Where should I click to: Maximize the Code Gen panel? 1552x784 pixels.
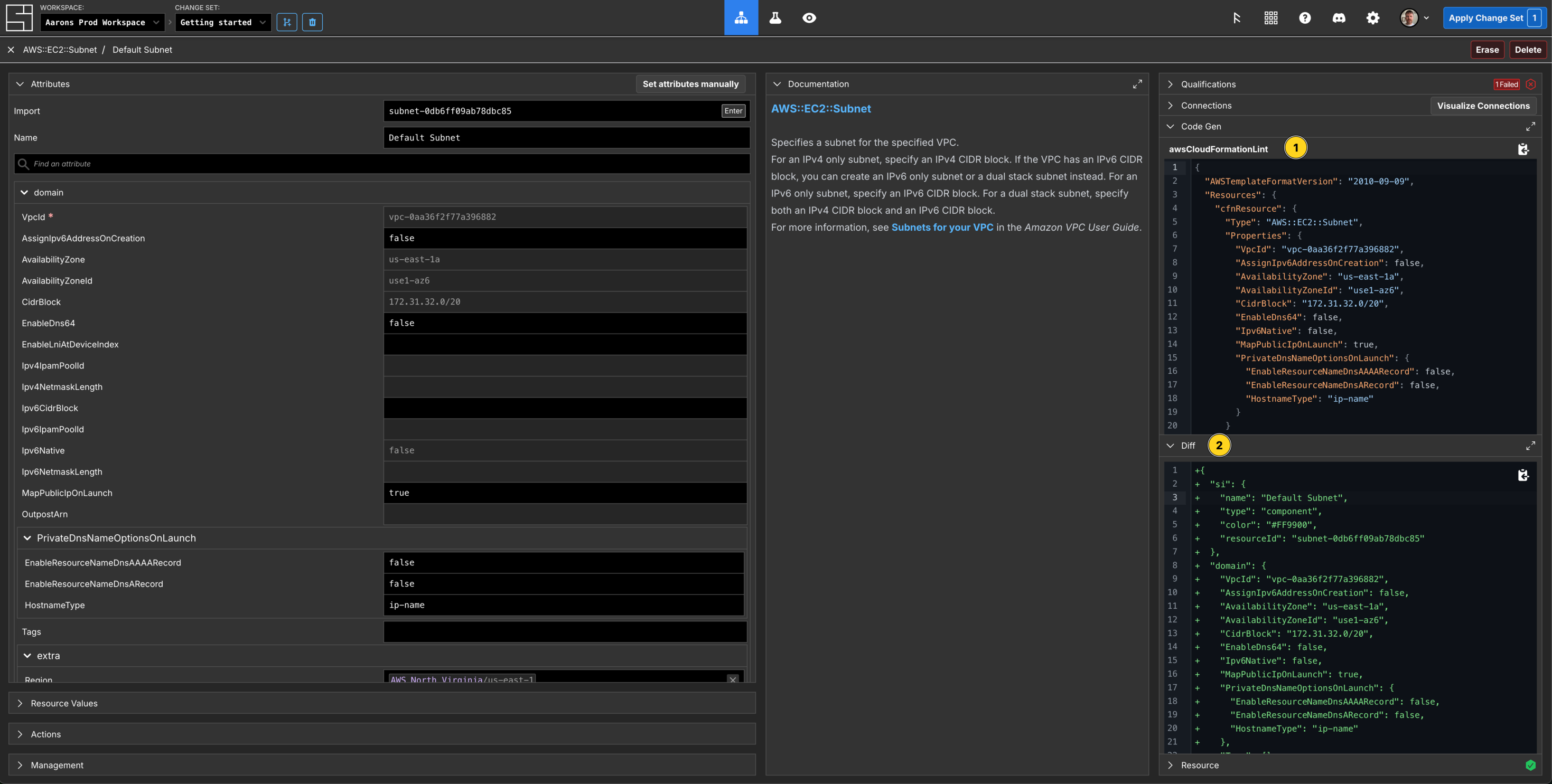(x=1530, y=127)
